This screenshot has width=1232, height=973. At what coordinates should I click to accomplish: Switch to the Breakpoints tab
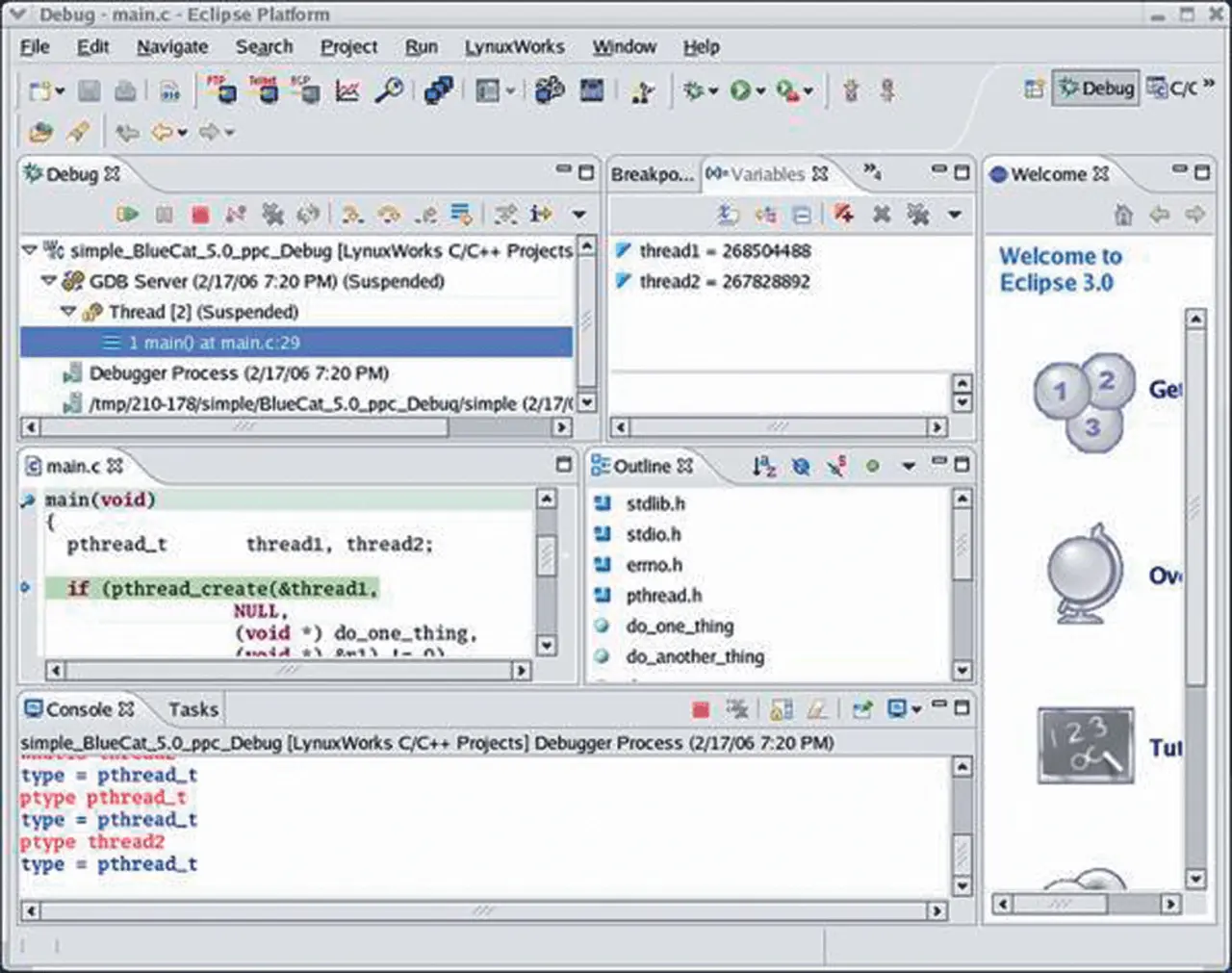tap(652, 174)
